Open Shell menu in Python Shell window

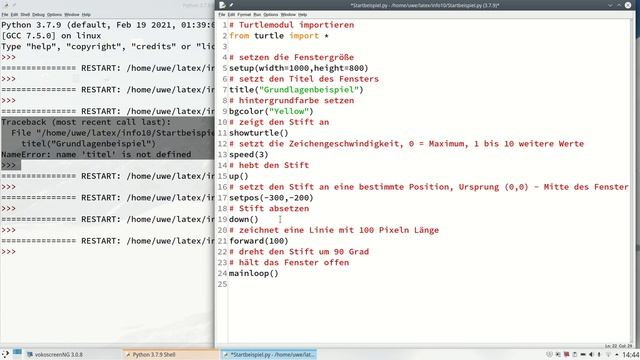click(25, 15)
